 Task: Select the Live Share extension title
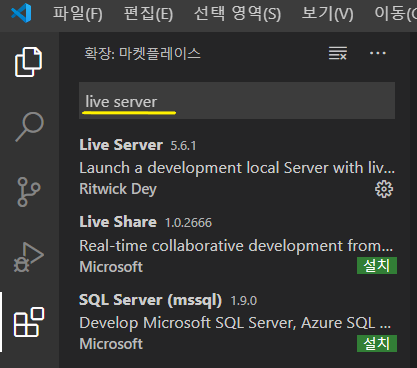coord(118,222)
